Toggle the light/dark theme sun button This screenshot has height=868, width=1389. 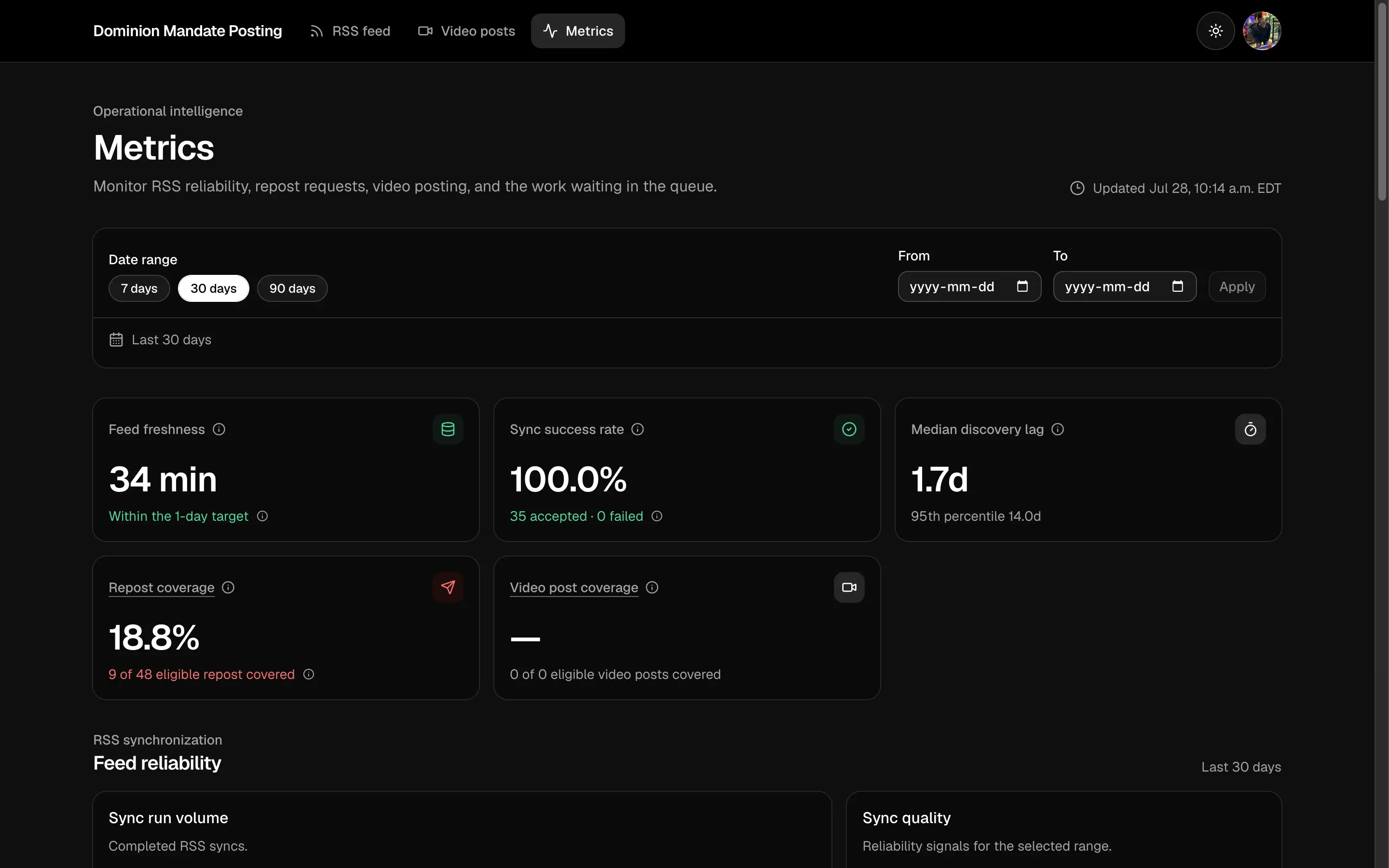coord(1215,31)
